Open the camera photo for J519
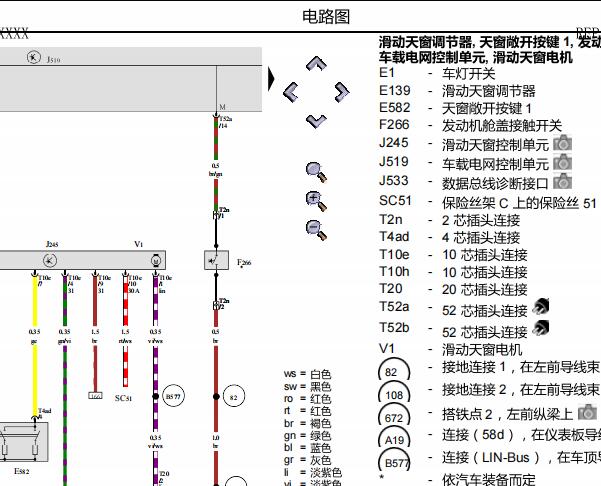601x486 pixels. 563,162
